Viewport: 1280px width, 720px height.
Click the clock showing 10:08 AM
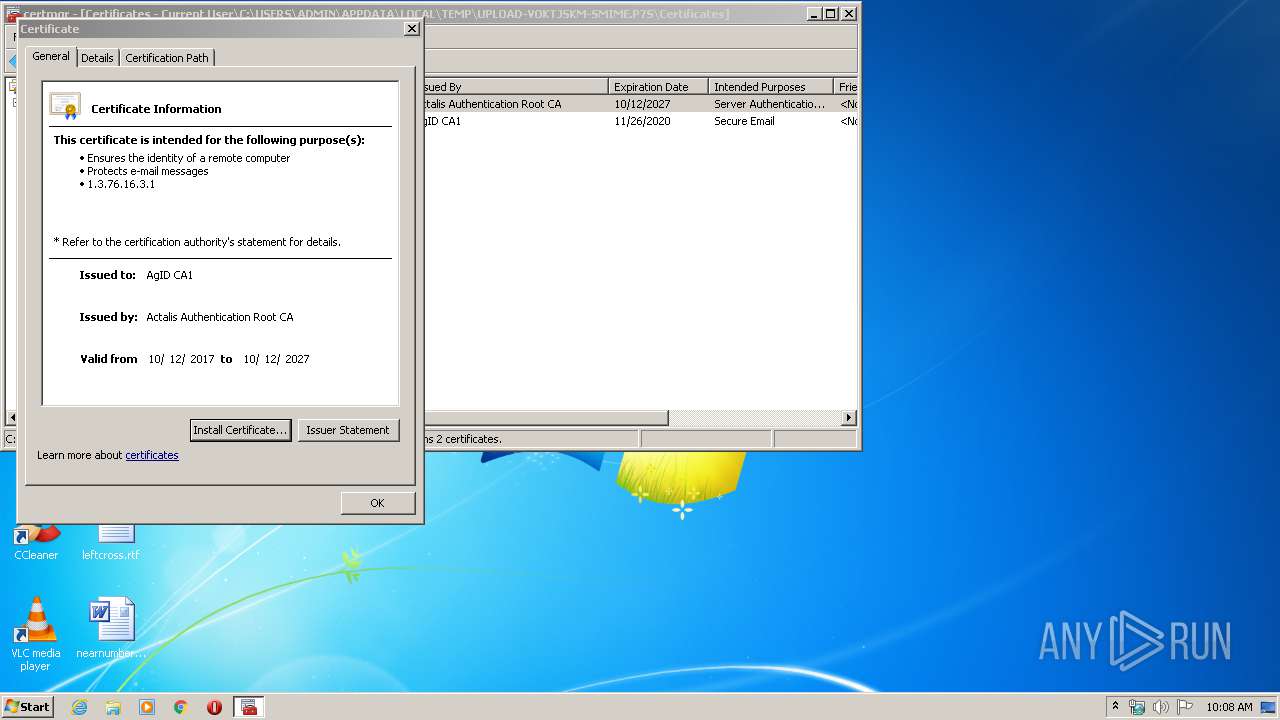click(x=1229, y=707)
